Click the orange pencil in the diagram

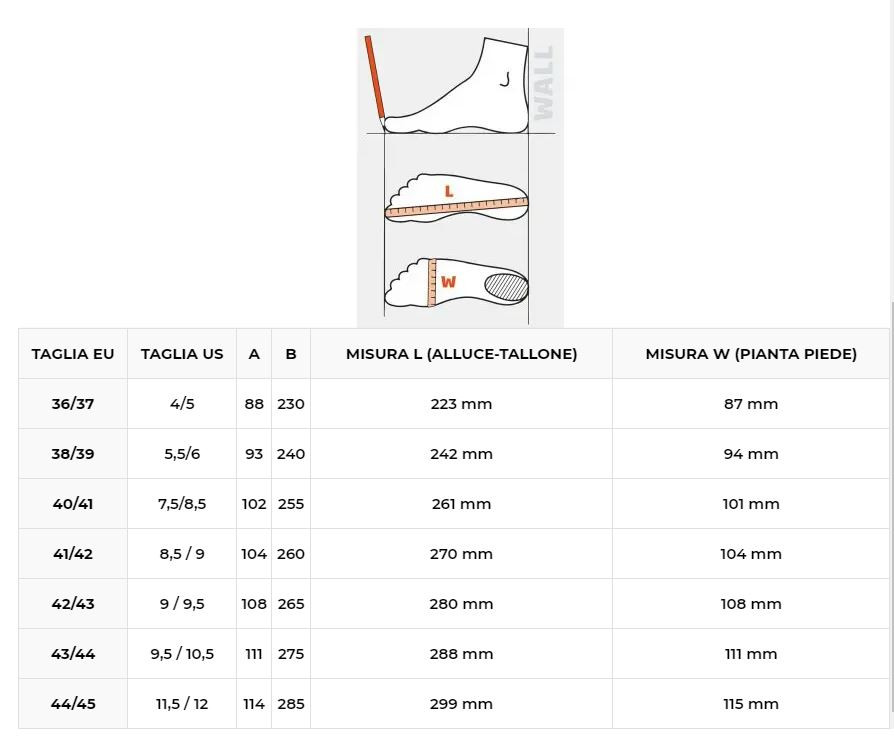375,80
